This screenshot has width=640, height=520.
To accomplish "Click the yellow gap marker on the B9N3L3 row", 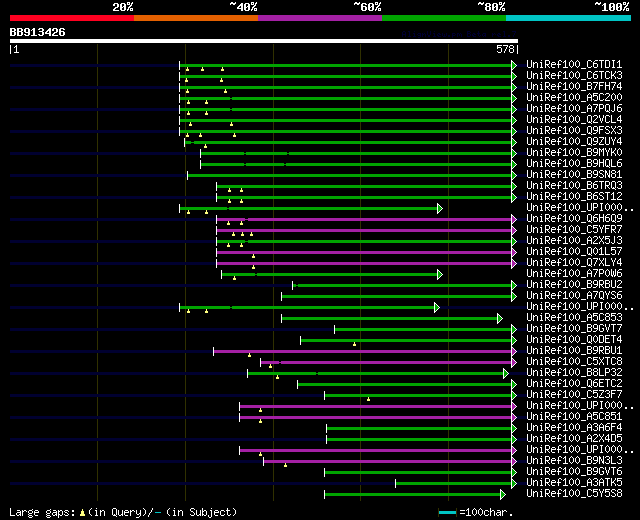I will tap(285, 465).
